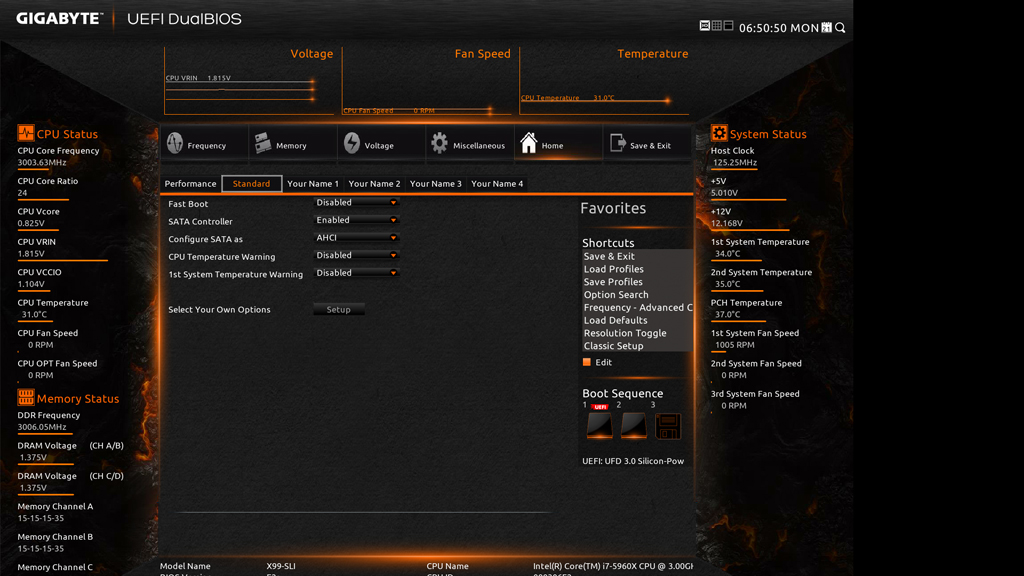The image size is (1024, 576).
Task: Open the Miscellaneous gear icon
Action: [440, 144]
